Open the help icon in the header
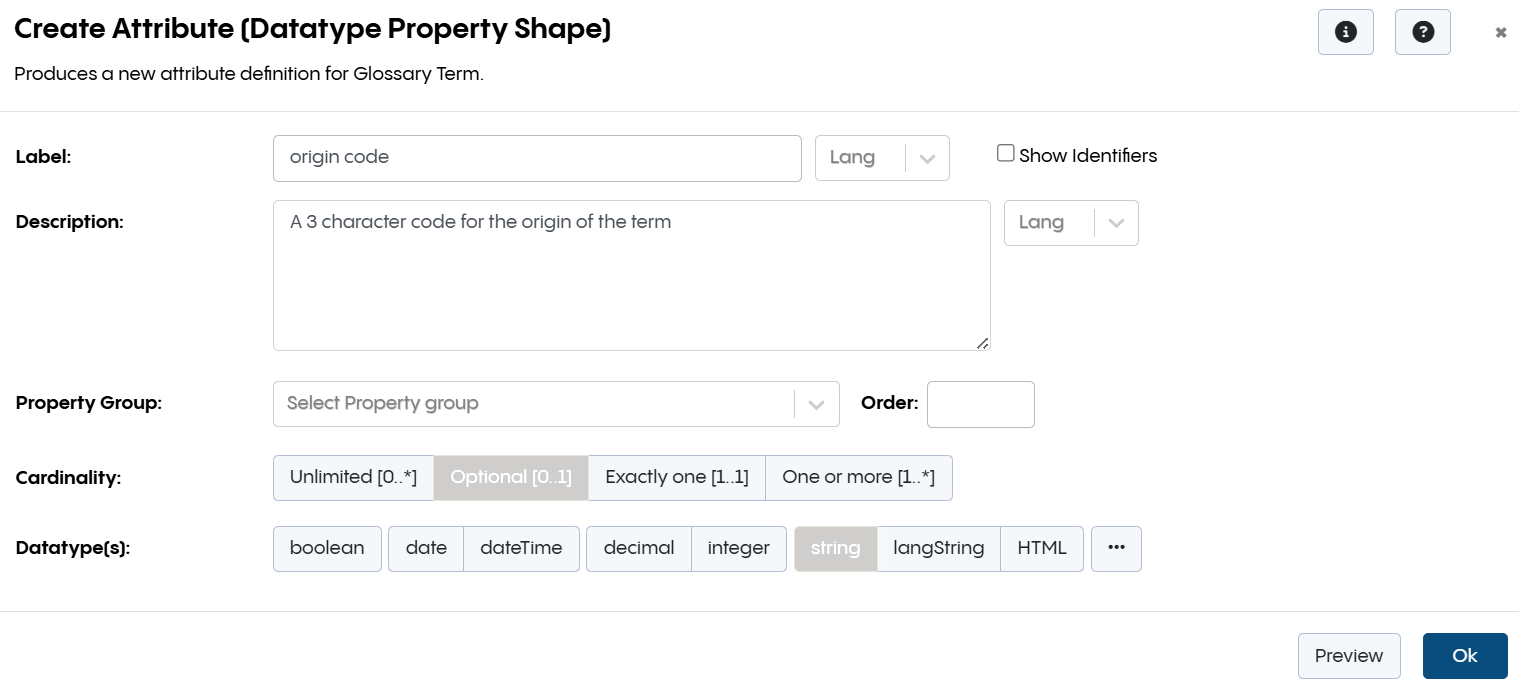The image size is (1519, 691). pyautogui.click(x=1422, y=32)
